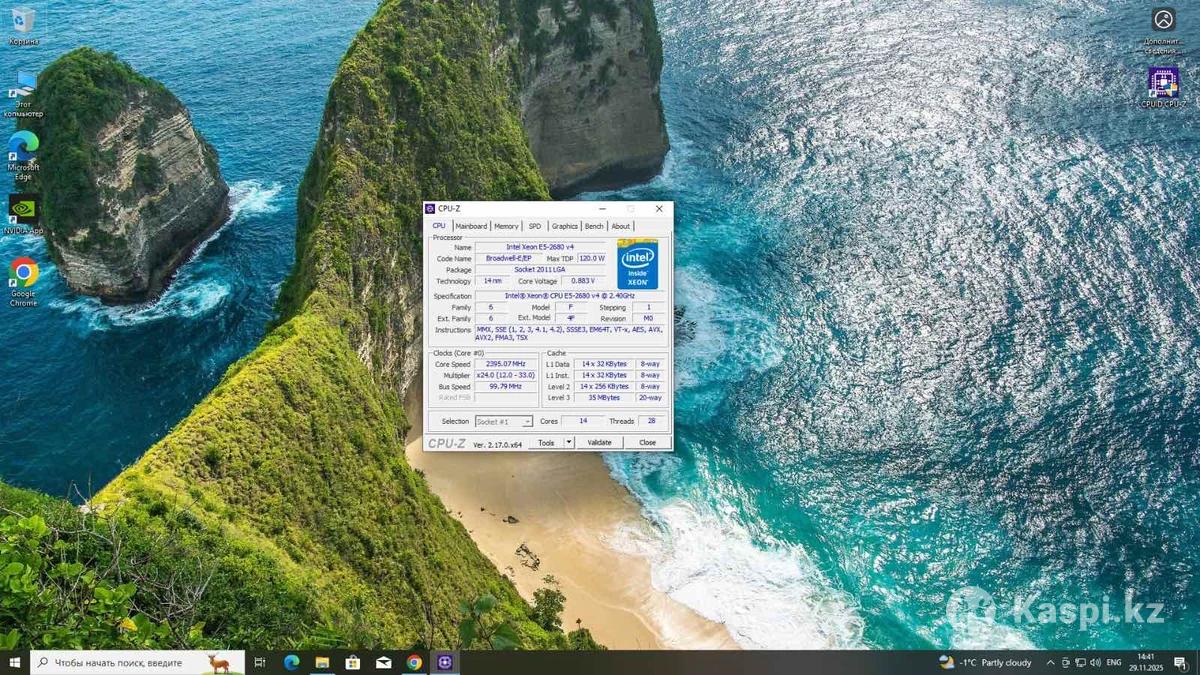Go to the Graphics tab

(564, 226)
